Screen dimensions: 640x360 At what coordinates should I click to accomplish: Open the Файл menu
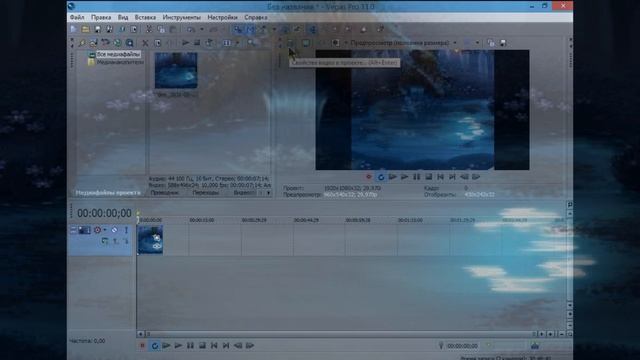(77, 18)
